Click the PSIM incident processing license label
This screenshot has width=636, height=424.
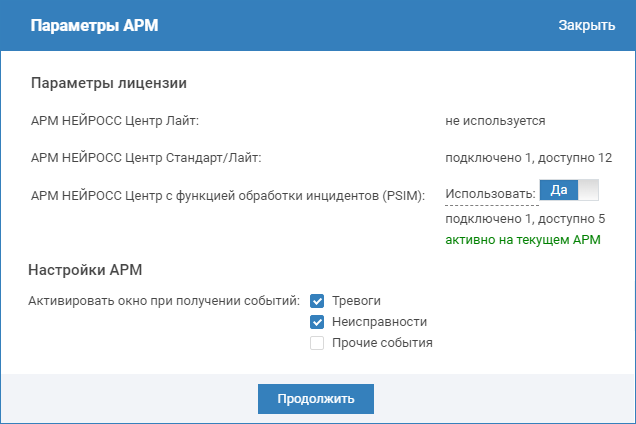pyautogui.click(x=229, y=194)
